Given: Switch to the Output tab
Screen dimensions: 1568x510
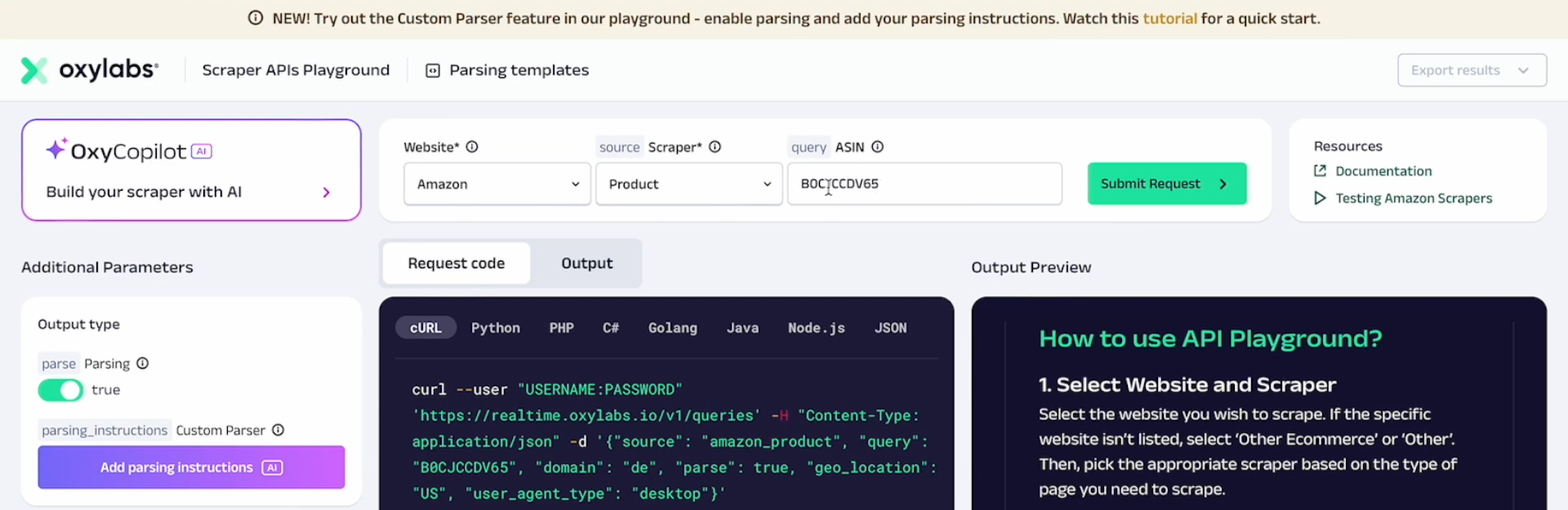Looking at the screenshot, I should pyautogui.click(x=586, y=264).
